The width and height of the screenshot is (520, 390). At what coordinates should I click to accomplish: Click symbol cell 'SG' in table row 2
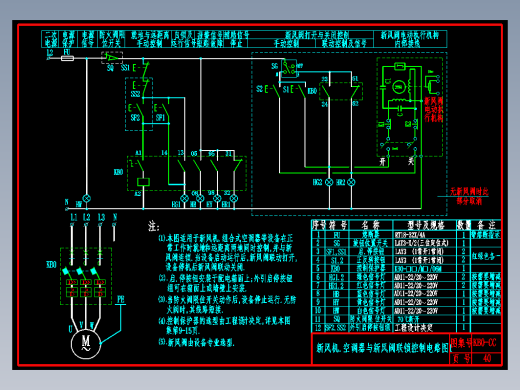tap(337, 243)
